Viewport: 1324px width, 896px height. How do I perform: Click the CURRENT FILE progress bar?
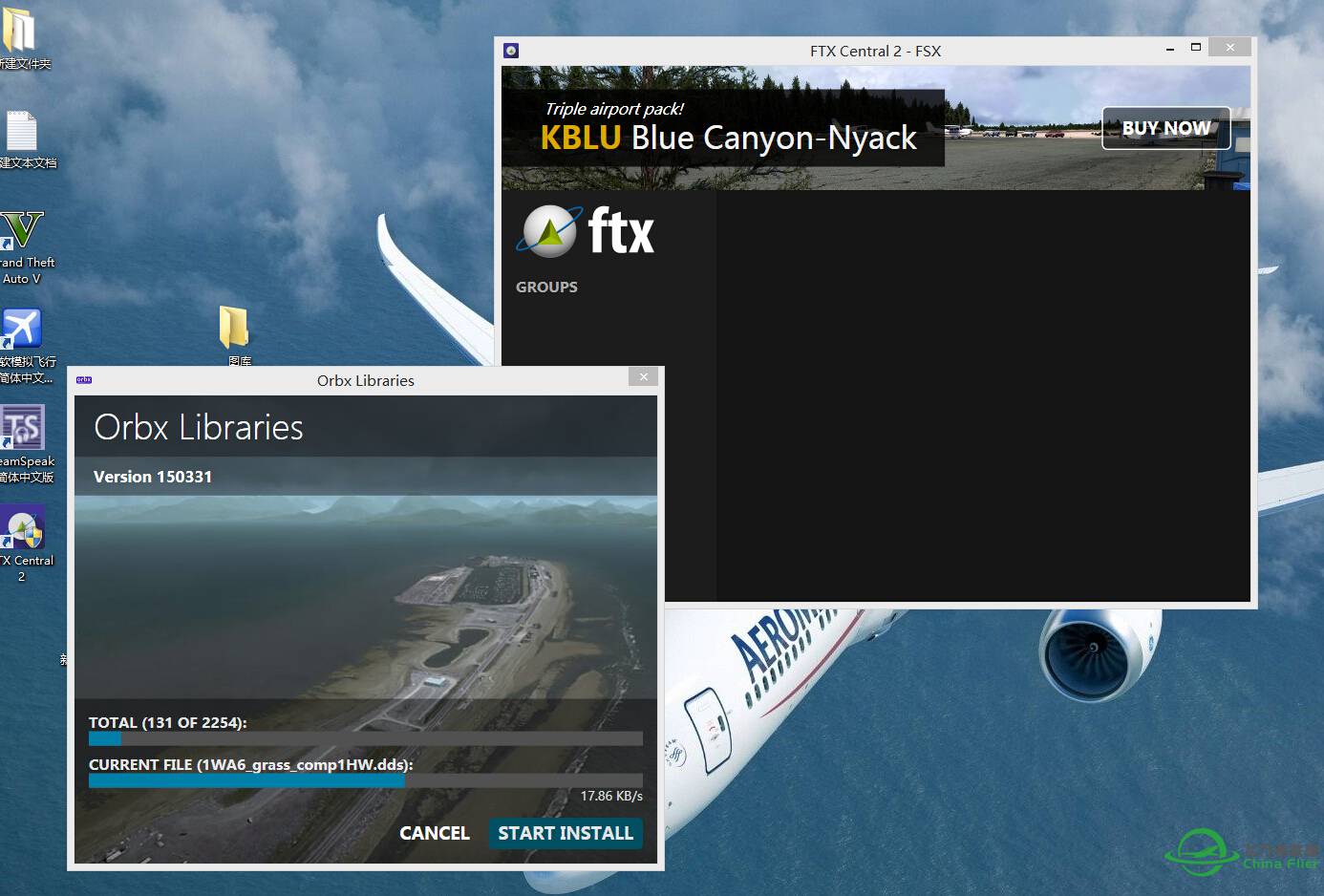point(366,780)
